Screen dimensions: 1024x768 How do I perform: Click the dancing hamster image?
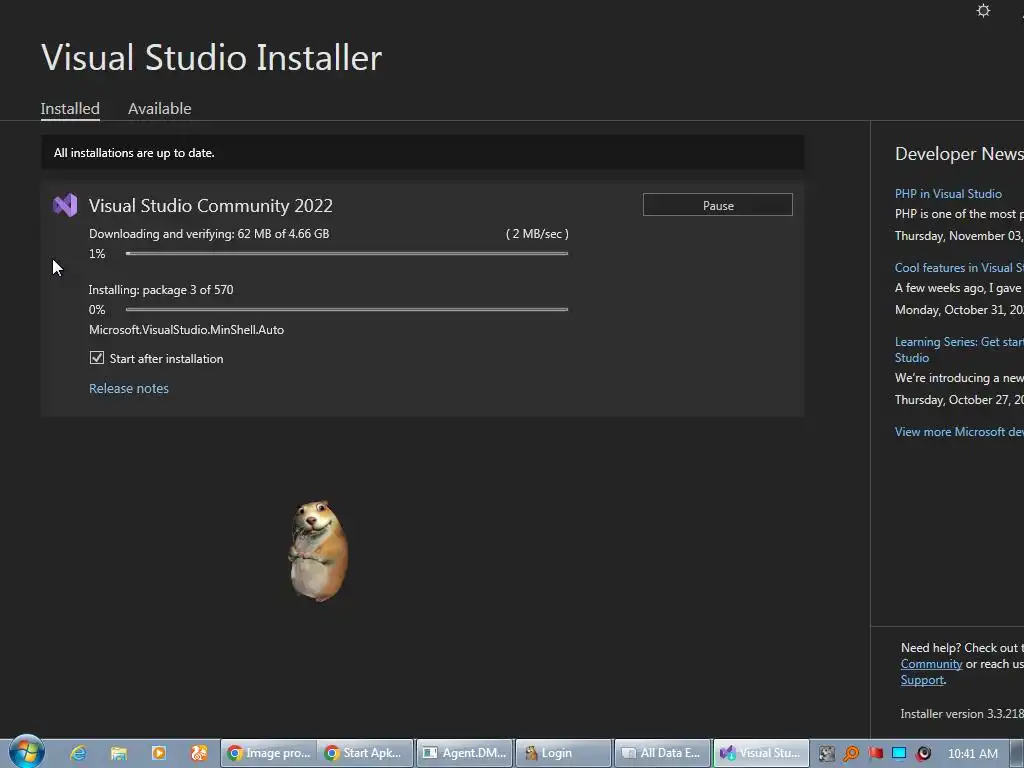pos(318,551)
